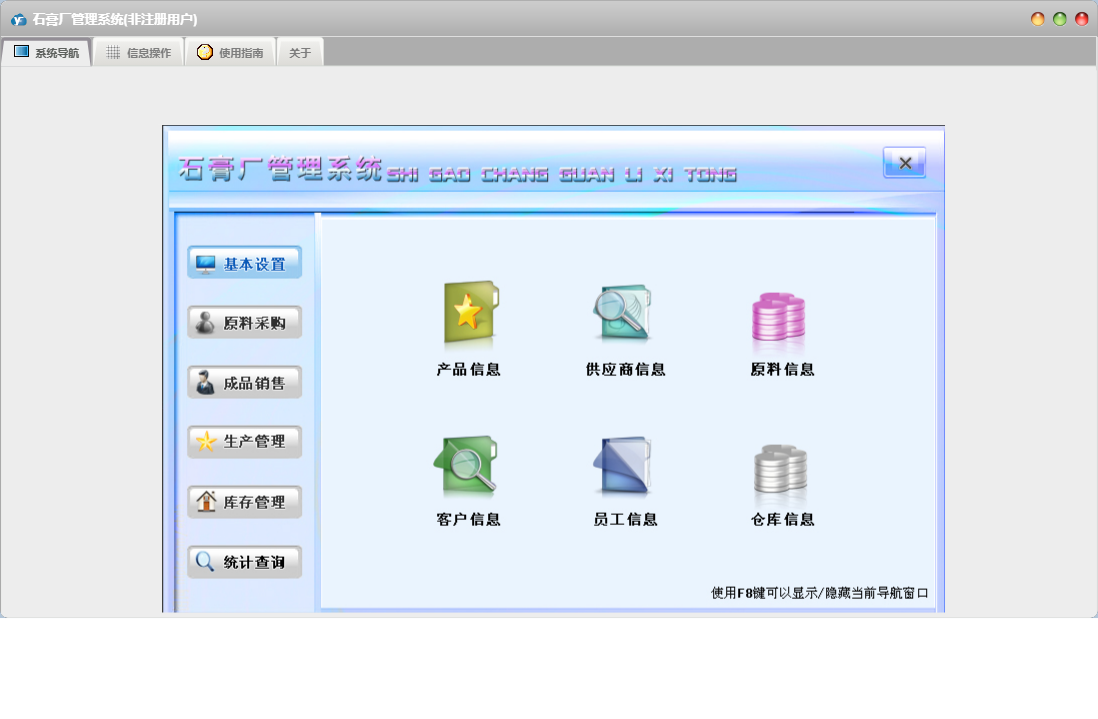Viewport: 1098px width, 719px height.
Task: Open the 关于 tab
Action: coord(300,53)
